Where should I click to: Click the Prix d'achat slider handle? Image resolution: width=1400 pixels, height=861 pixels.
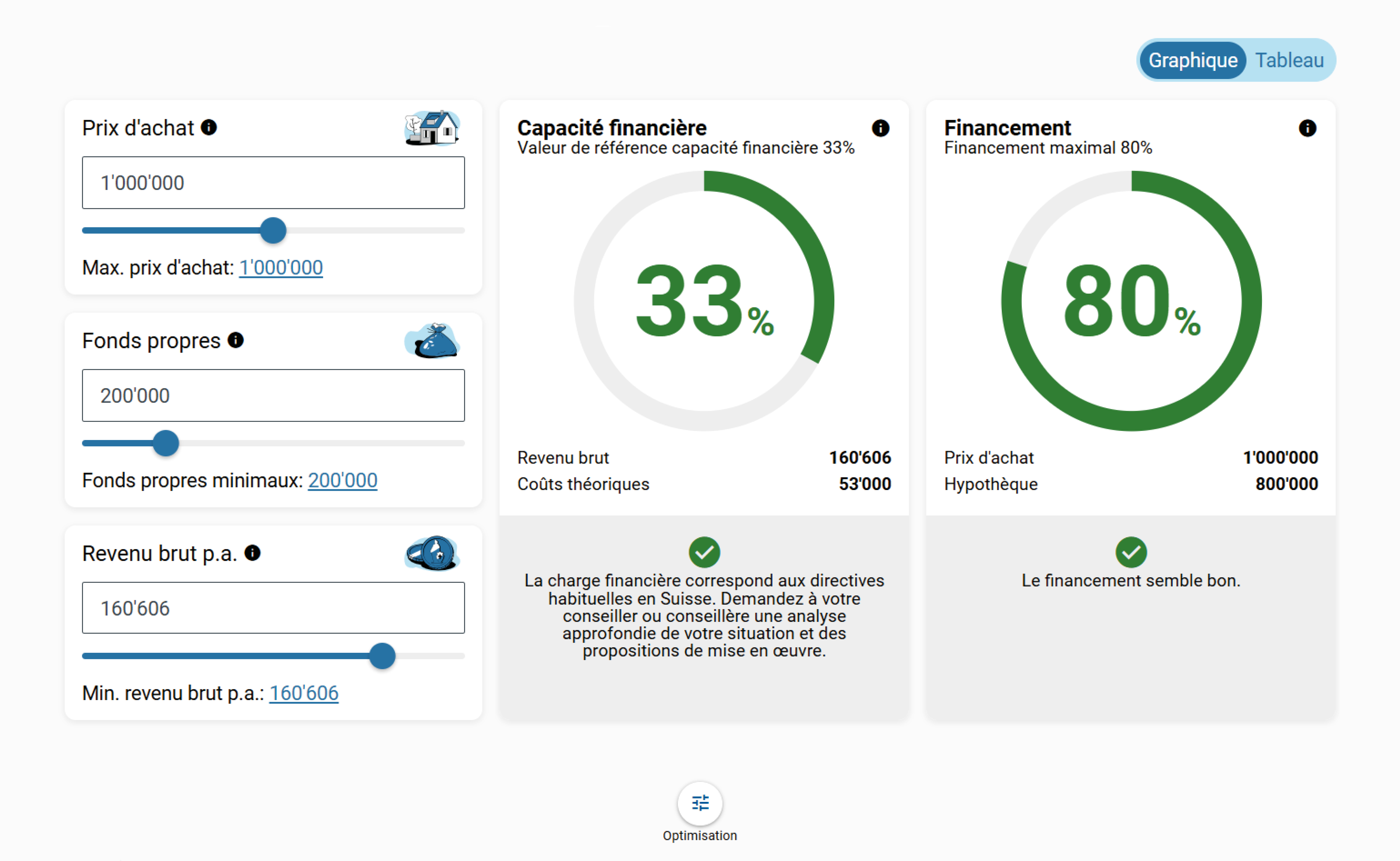point(273,231)
